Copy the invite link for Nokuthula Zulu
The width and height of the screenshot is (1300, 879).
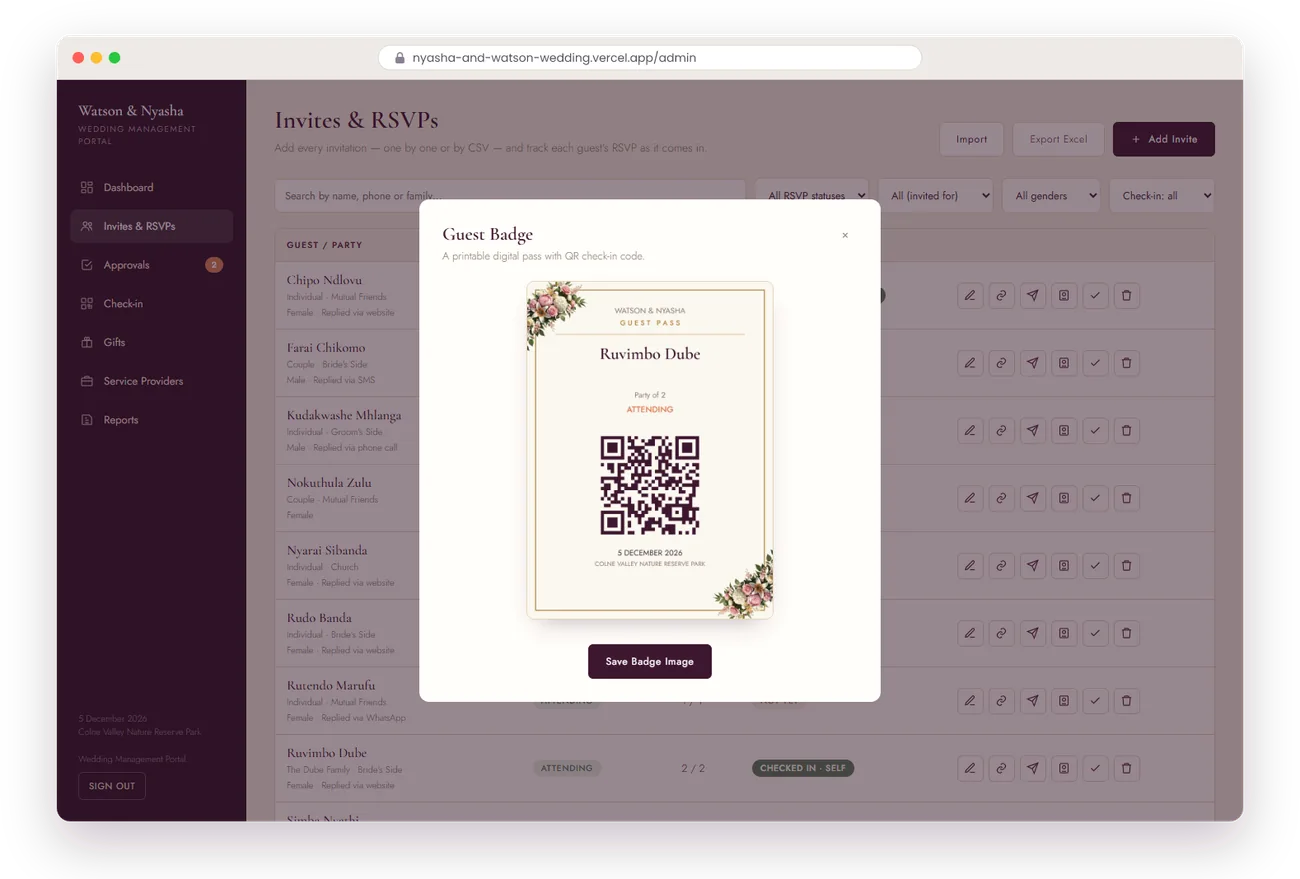[1001, 498]
